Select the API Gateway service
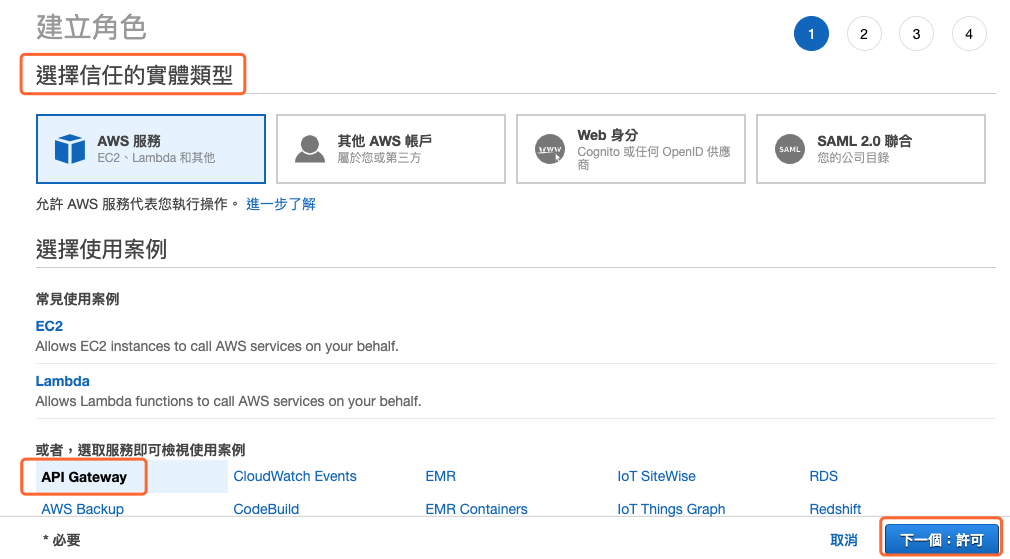This screenshot has height=559, width=1010. [x=84, y=477]
